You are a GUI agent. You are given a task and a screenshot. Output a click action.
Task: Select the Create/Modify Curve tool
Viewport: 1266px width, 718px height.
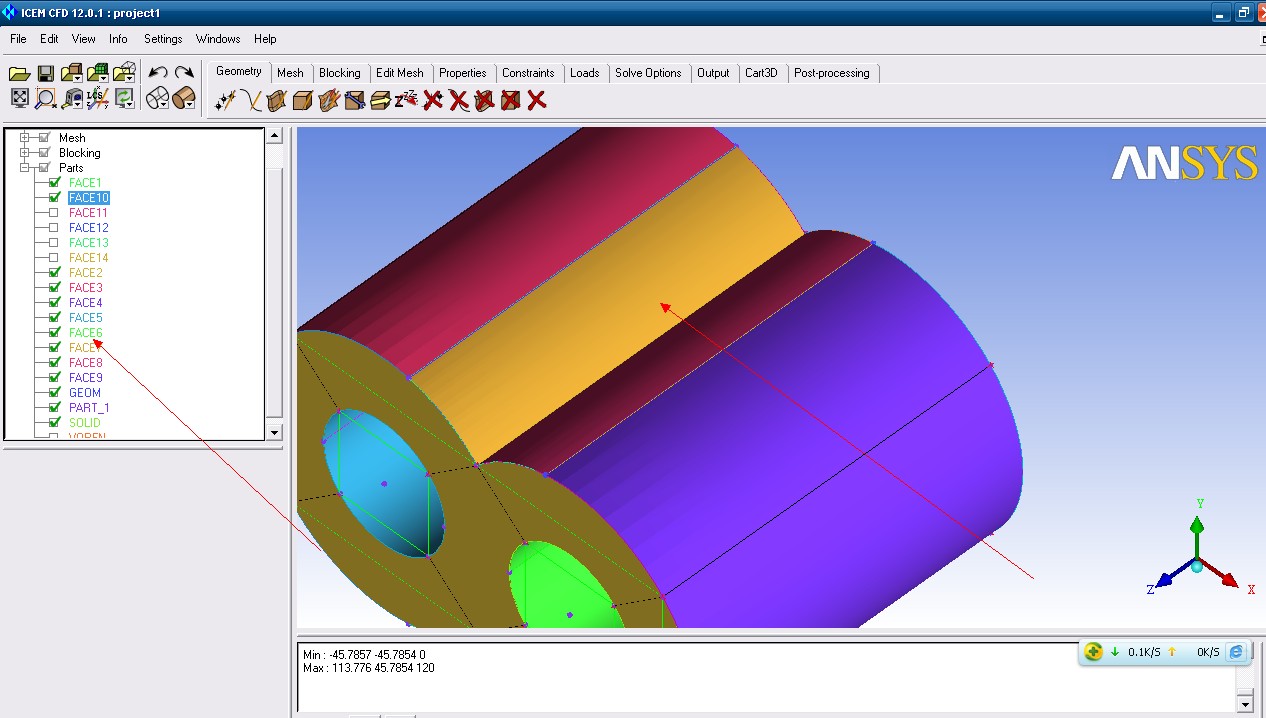tap(251, 100)
